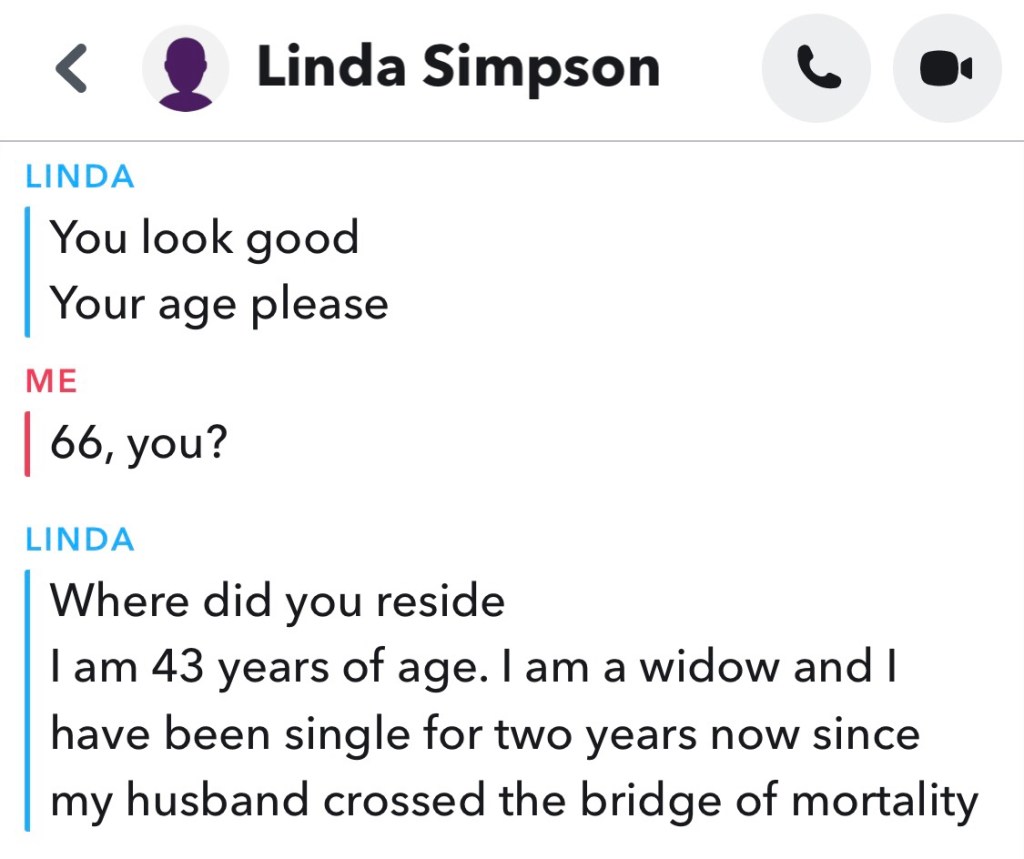
Task: Click the "have been single for two years" line
Action: tap(485, 735)
